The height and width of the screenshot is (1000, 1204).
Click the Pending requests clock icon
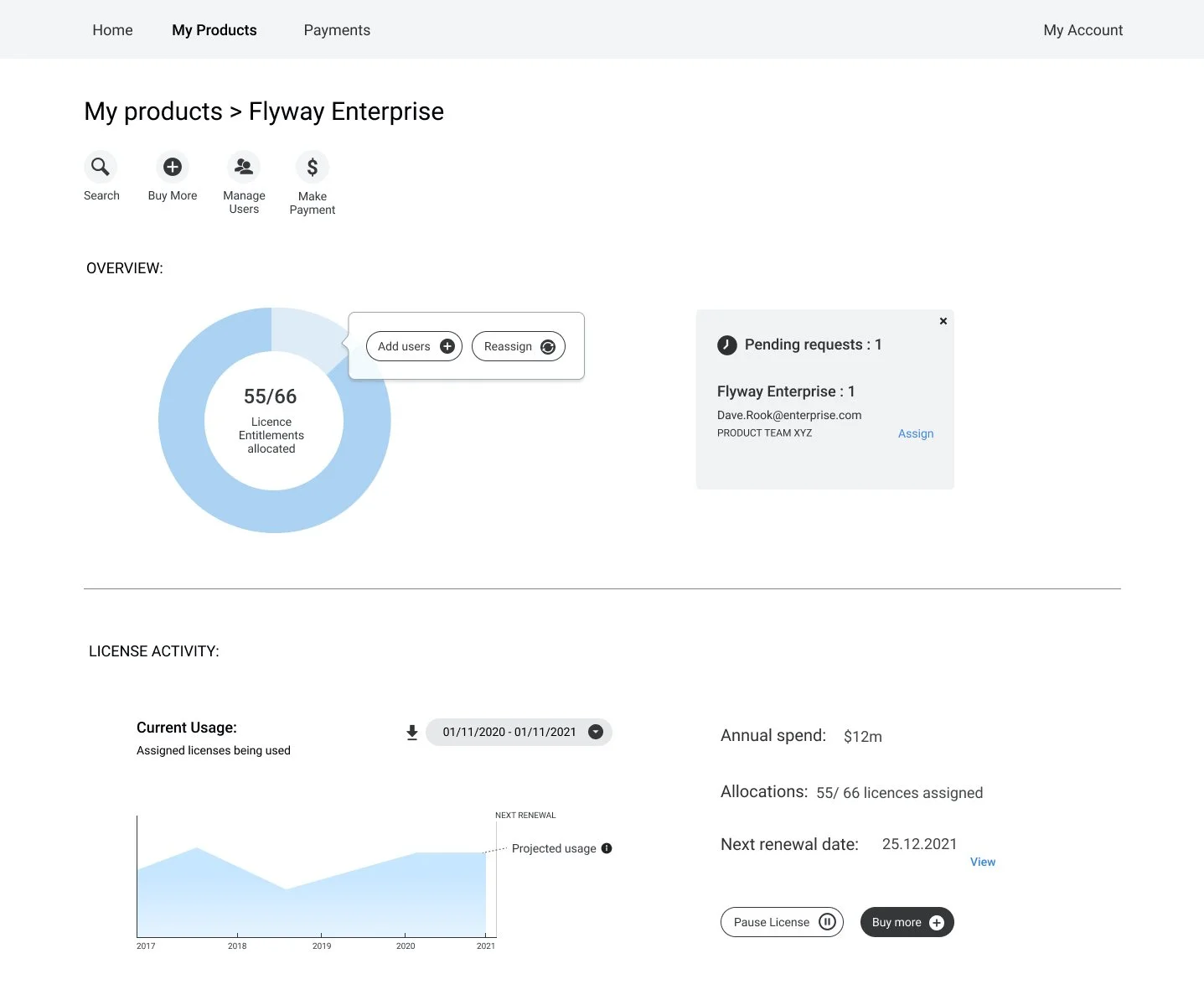(727, 345)
